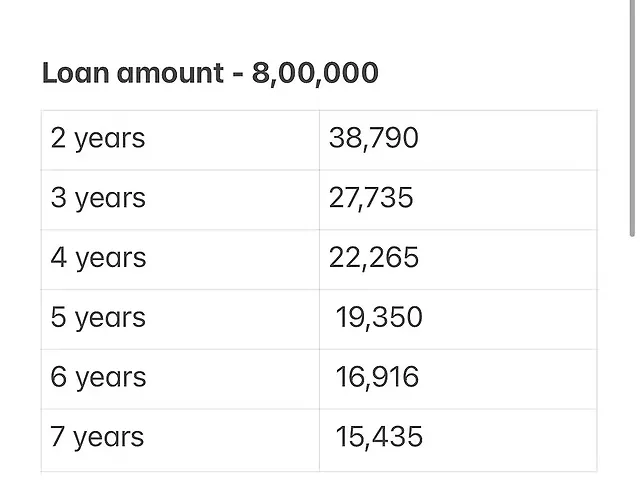Select the 27,735 amount cell
Screen dimensions: 640x480
coord(458,200)
